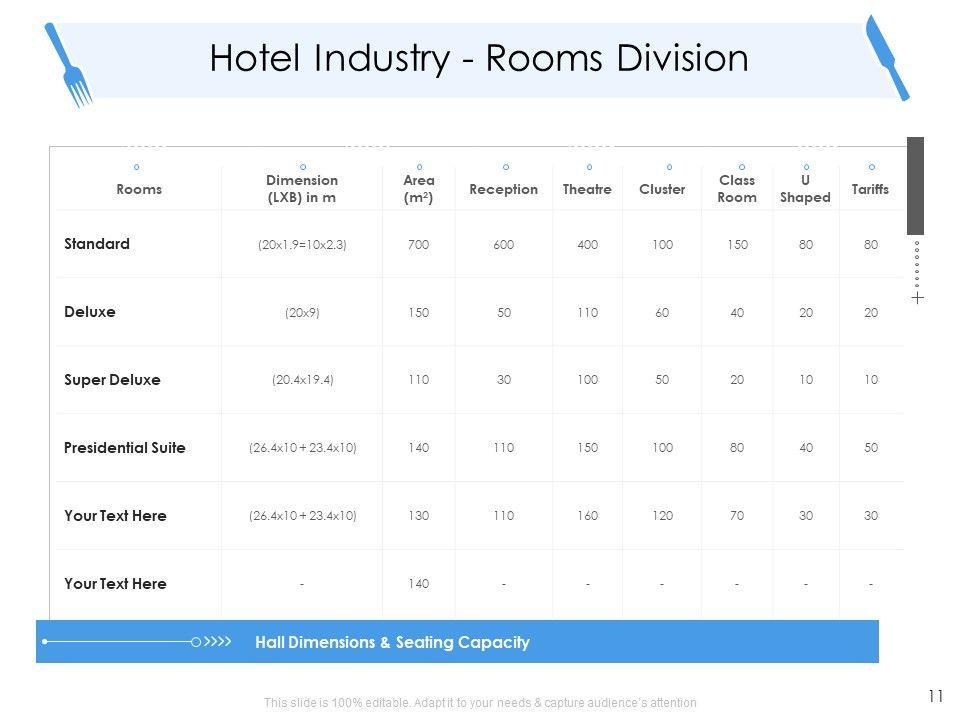Select the Super Deluxe row label

112,380
